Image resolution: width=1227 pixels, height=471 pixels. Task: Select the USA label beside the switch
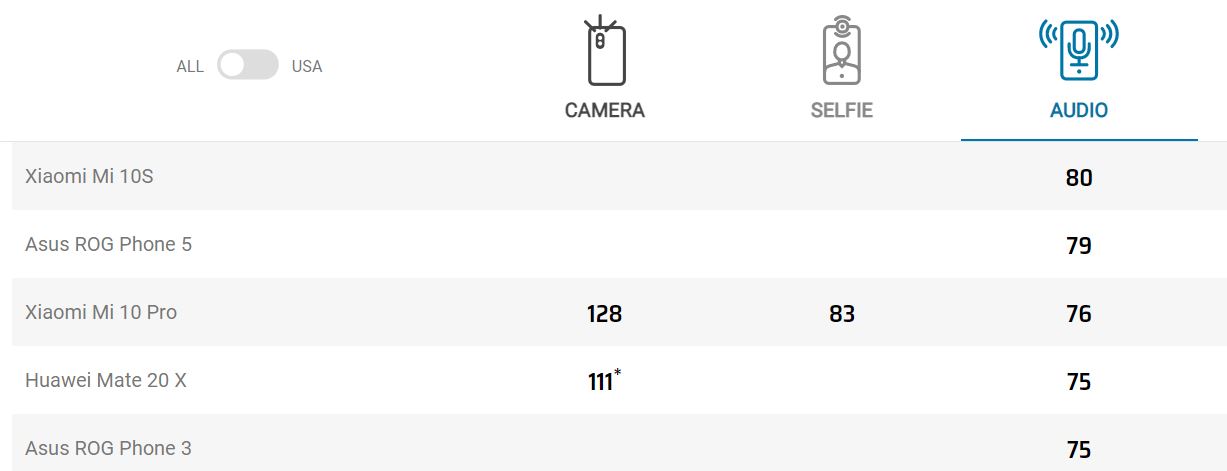click(x=307, y=67)
